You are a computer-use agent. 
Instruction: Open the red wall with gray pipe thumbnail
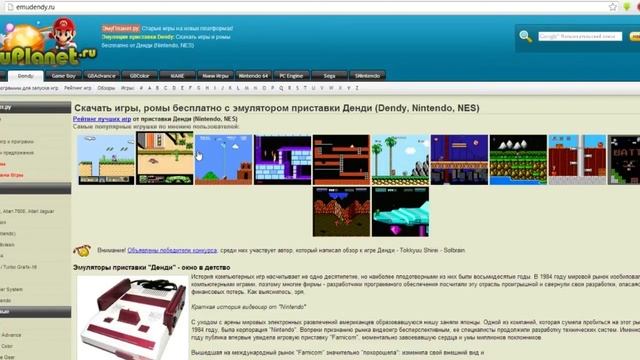pyautogui.click(x=577, y=160)
